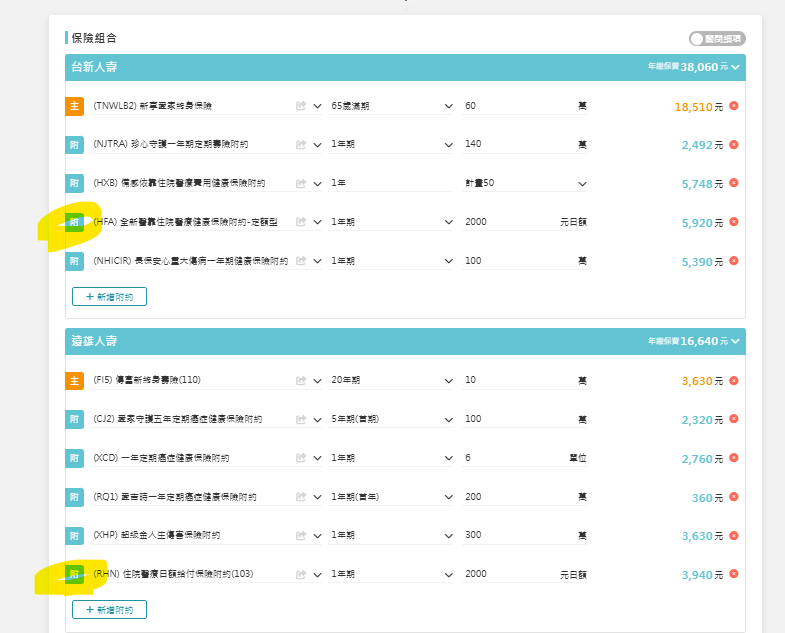Click the orange 主 badge on TNWLB2 row
This screenshot has height=633, width=785.
click(x=74, y=105)
